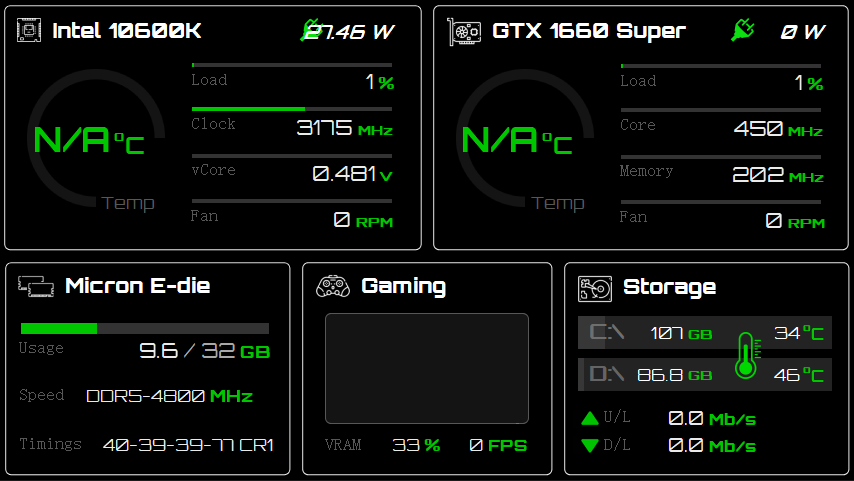This screenshot has height=481, width=854.
Task: Click the green download arrow icon
Action: point(590,446)
